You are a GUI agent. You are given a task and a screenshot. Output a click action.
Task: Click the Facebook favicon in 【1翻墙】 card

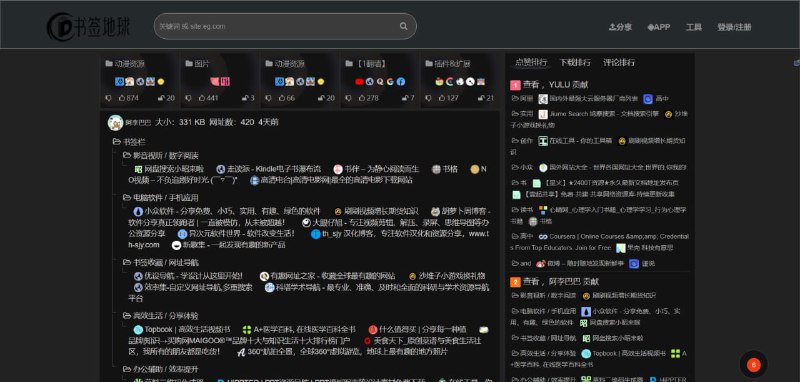(x=401, y=82)
